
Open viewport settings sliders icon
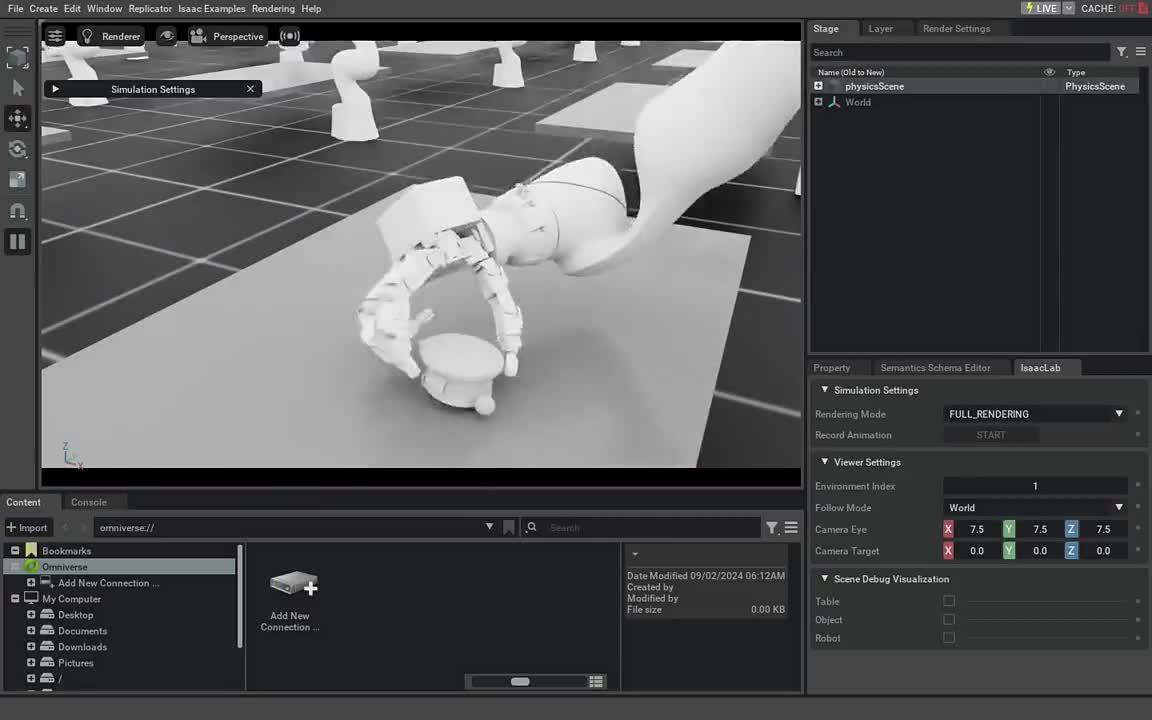point(55,36)
